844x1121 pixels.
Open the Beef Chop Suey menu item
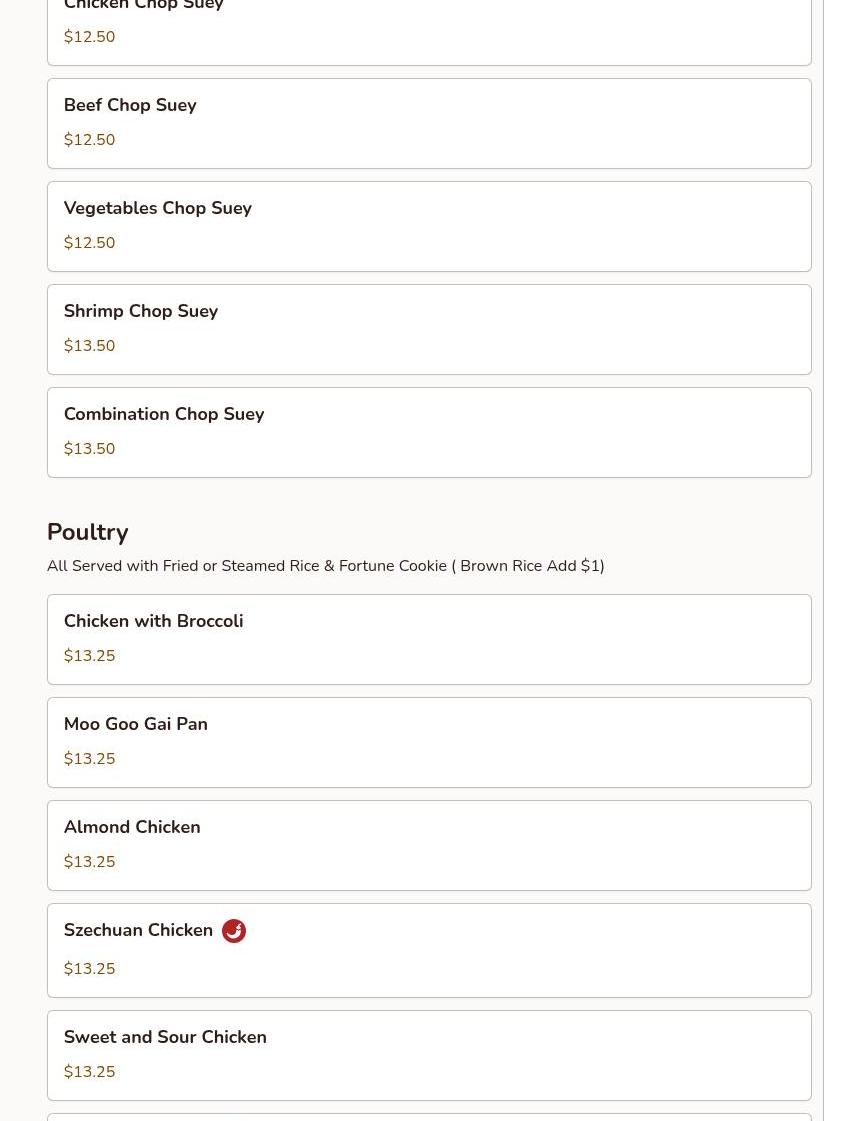pyautogui.click(x=429, y=124)
